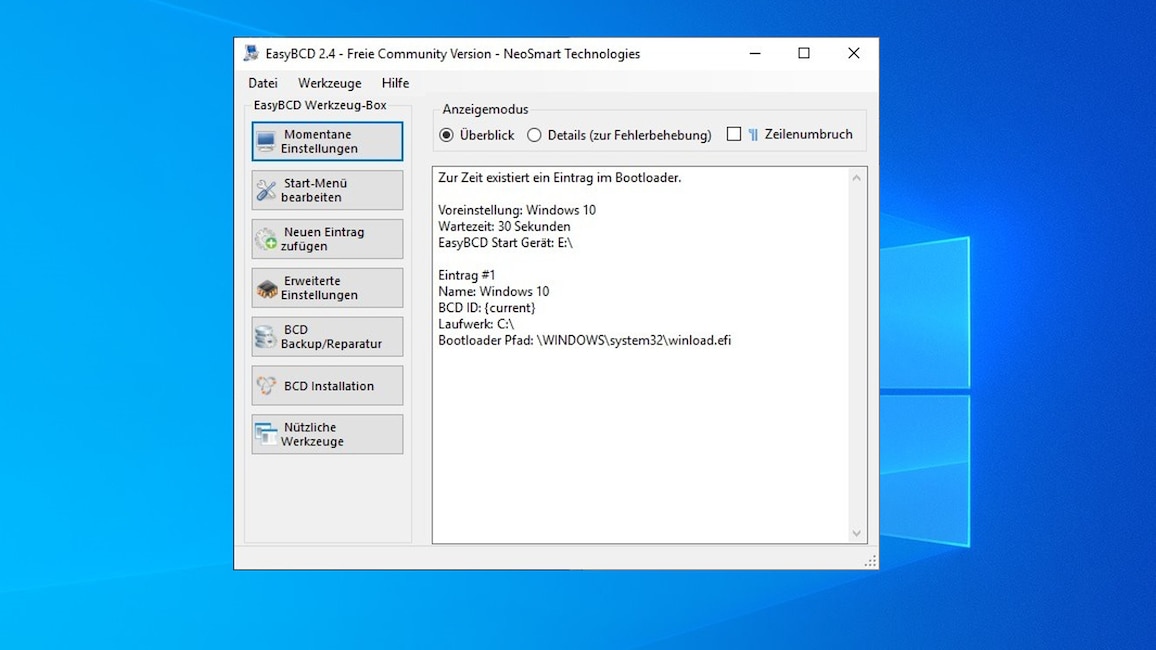Viewport: 1156px width, 650px height.
Task: Open the Werkzeuge menu
Action: click(329, 83)
